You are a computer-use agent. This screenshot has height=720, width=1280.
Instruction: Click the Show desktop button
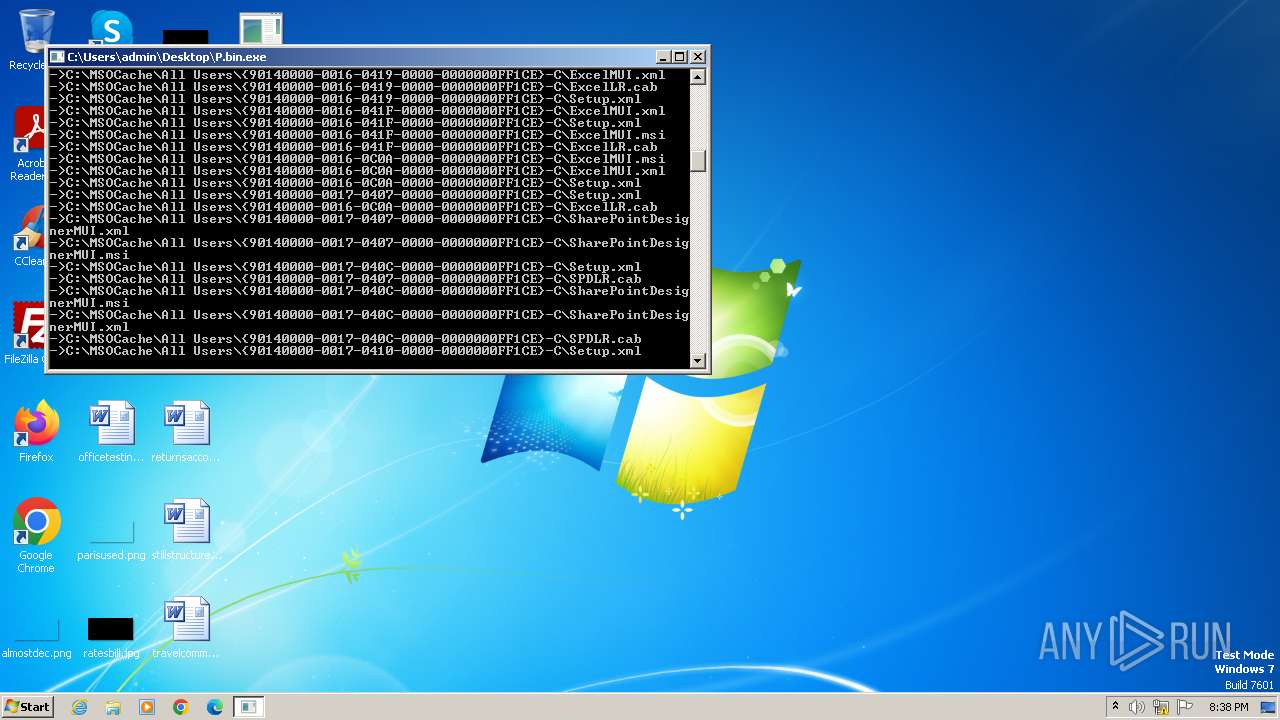click(x=1270, y=707)
